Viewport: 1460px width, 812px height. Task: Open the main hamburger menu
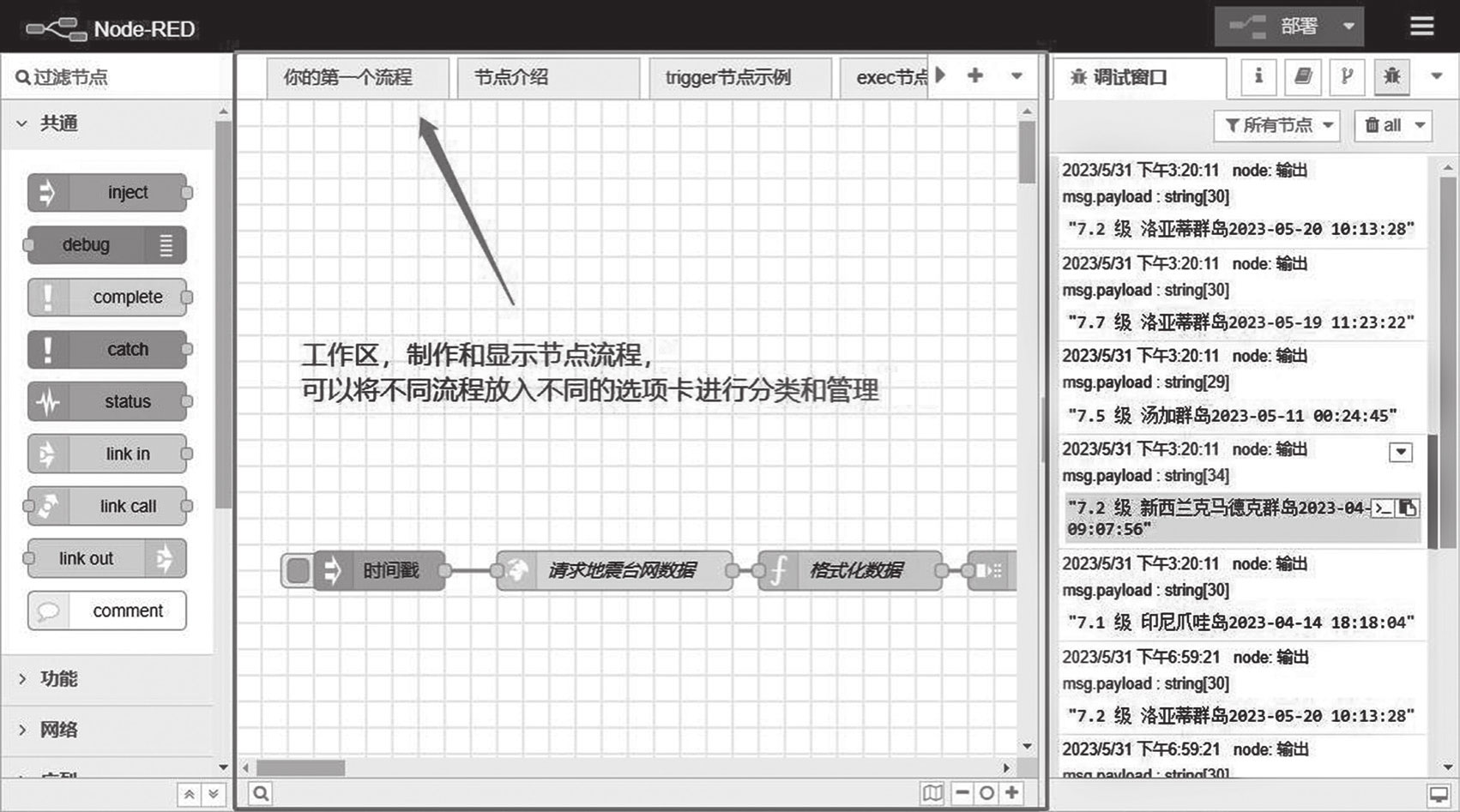tap(1421, 27)
